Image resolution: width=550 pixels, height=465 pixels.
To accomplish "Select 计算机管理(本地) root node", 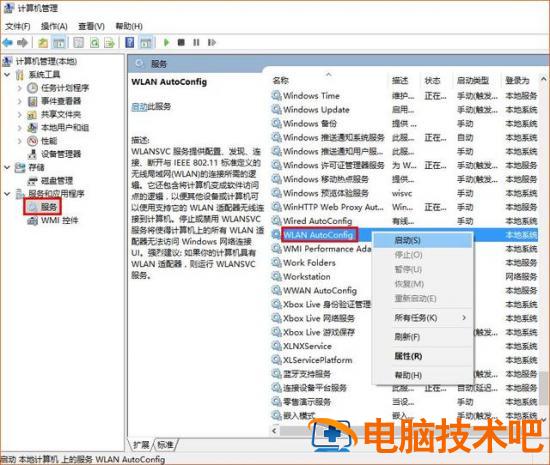I will [x=40, y=62].
